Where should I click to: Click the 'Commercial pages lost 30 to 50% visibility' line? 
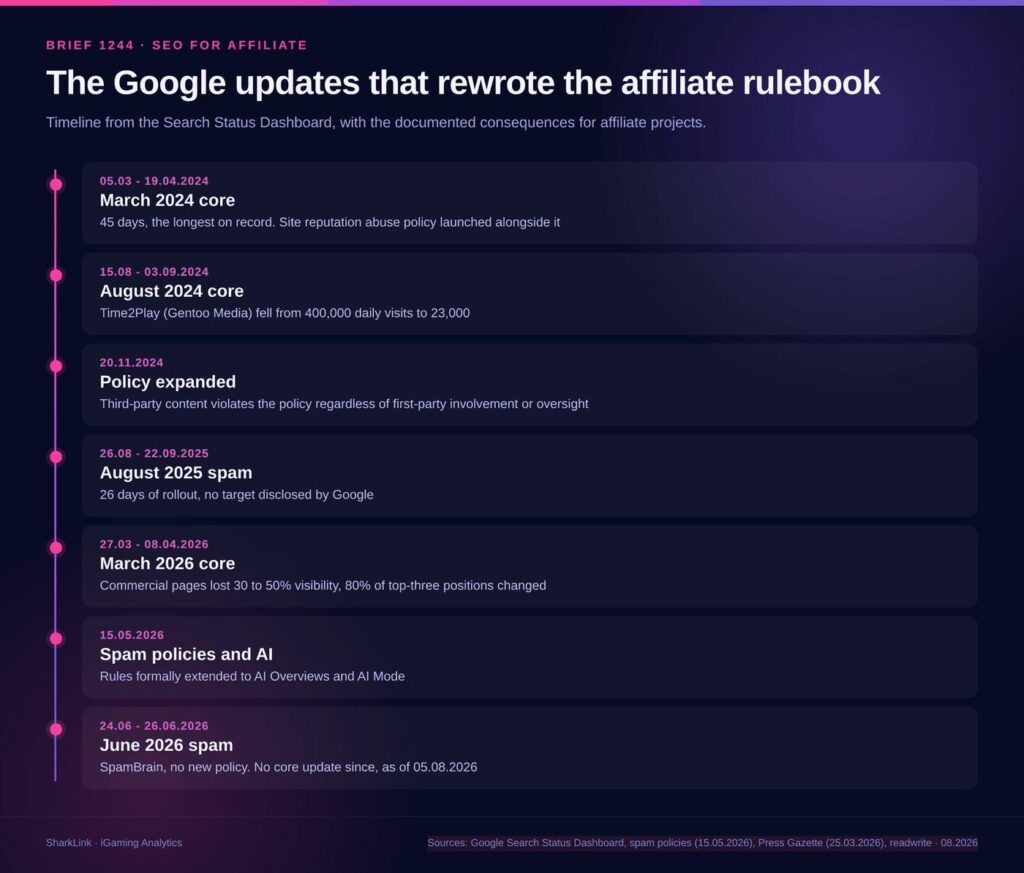(x=323, y=586)
